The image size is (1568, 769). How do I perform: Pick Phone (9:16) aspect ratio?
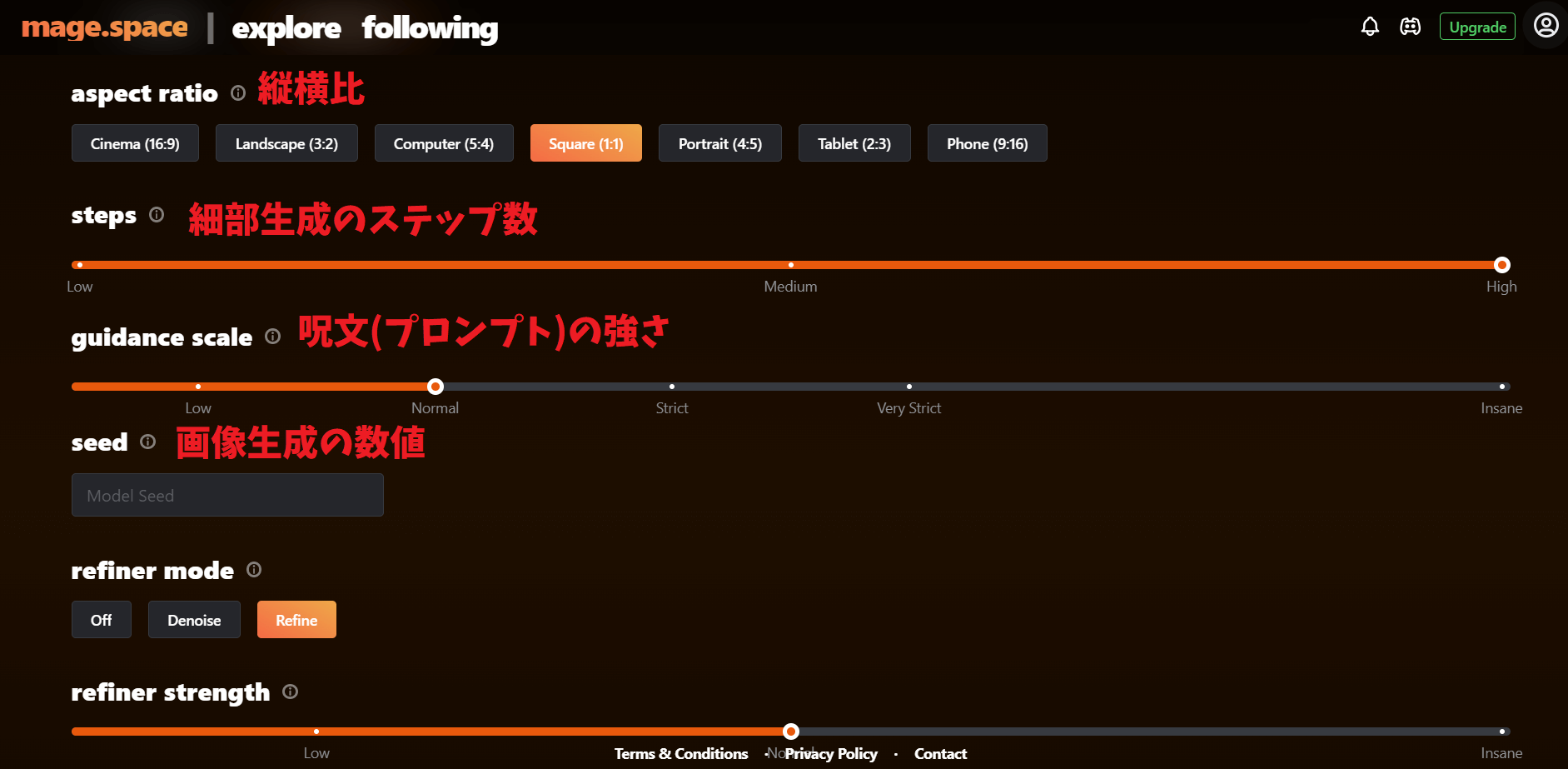coord(987,143)
